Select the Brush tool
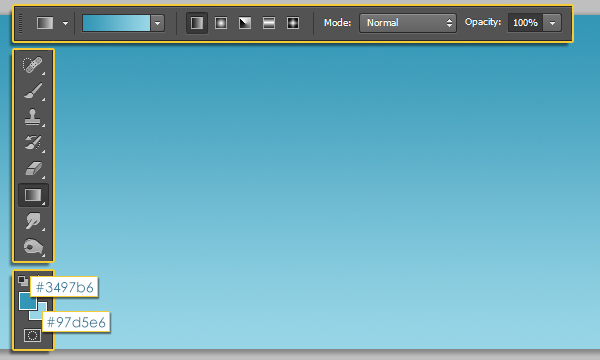This screenshot has height=360, width=600. tap(33, 91)
